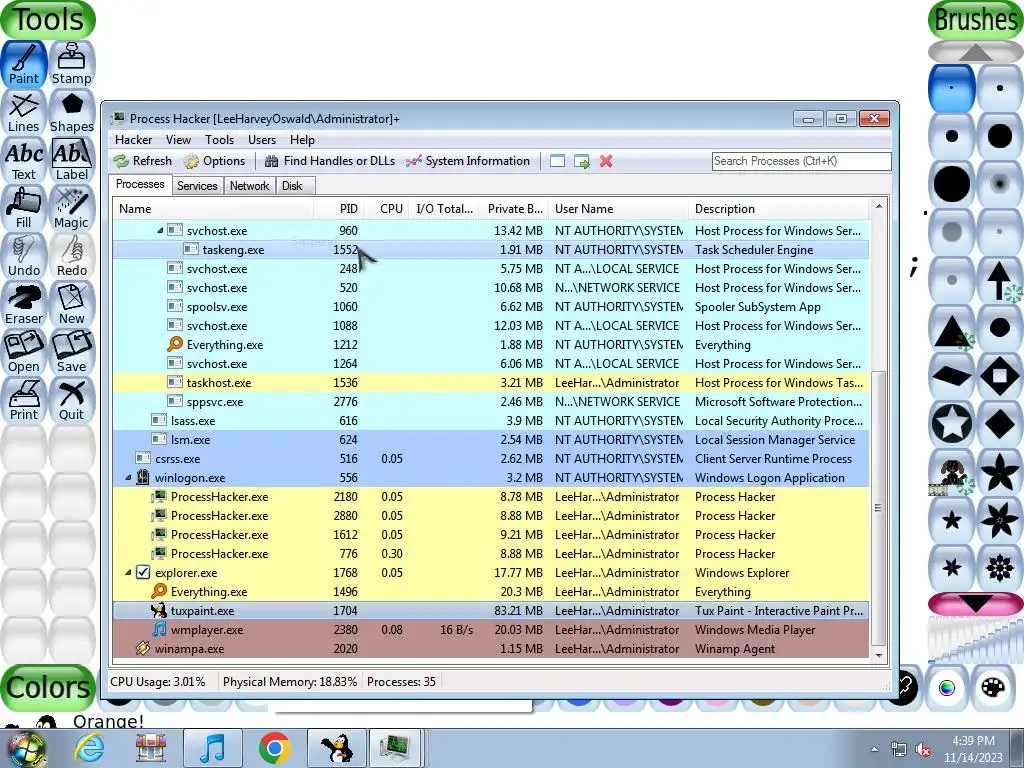Image resolution: width=1024 pixels, height=768 pixels.
Task: Select the Label tool
Action: pos(72,160)
